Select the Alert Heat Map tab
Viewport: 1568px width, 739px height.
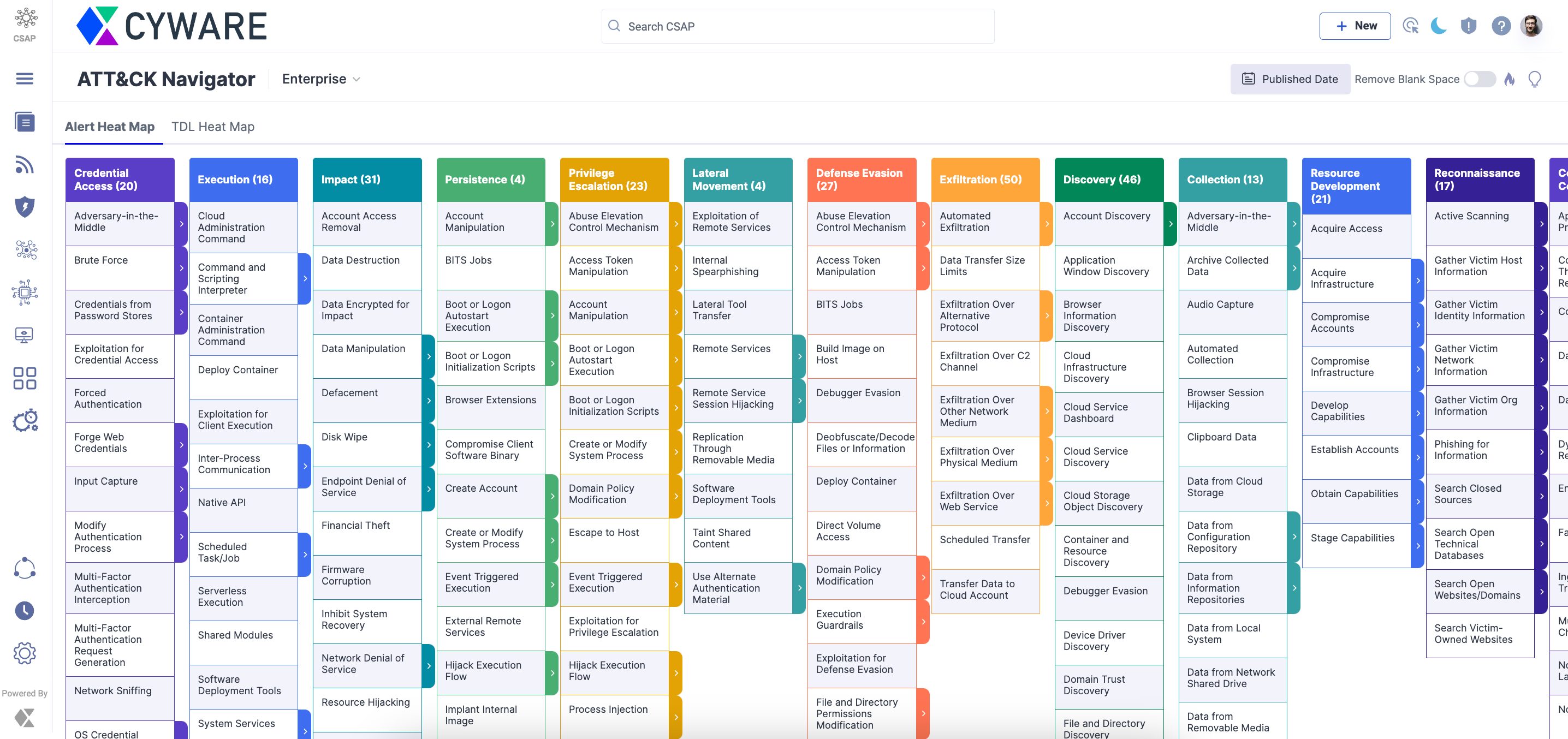click(110, 127)
